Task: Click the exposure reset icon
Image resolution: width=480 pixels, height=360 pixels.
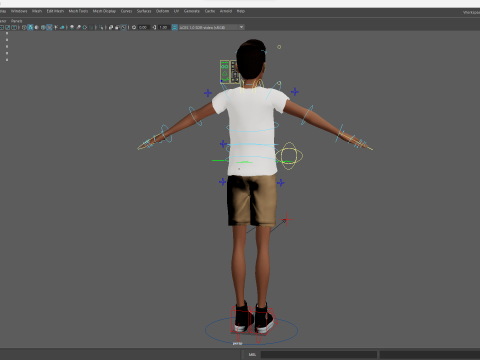Action: point(134,27)
